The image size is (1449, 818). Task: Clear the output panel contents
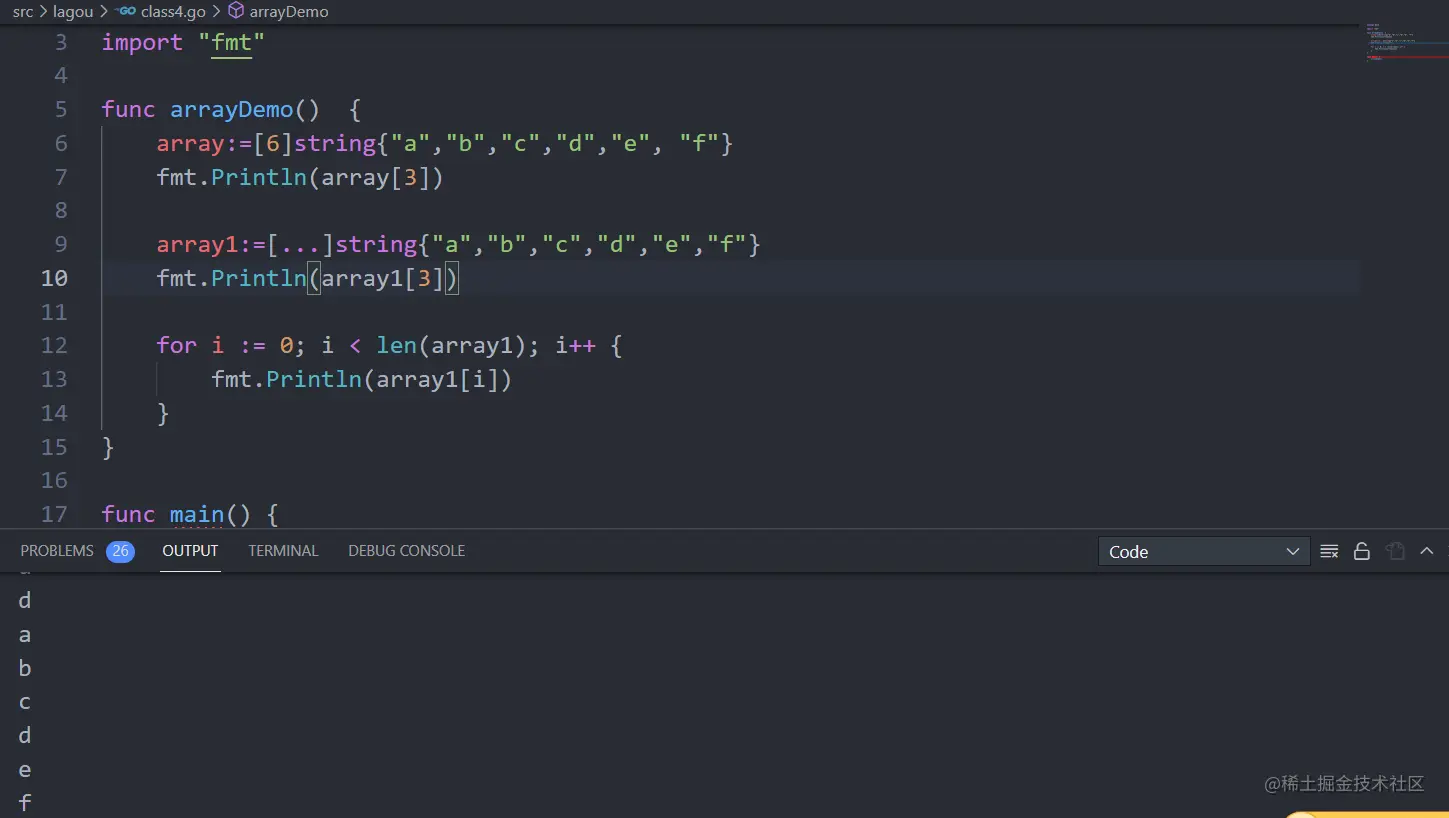click(1329, 551)
